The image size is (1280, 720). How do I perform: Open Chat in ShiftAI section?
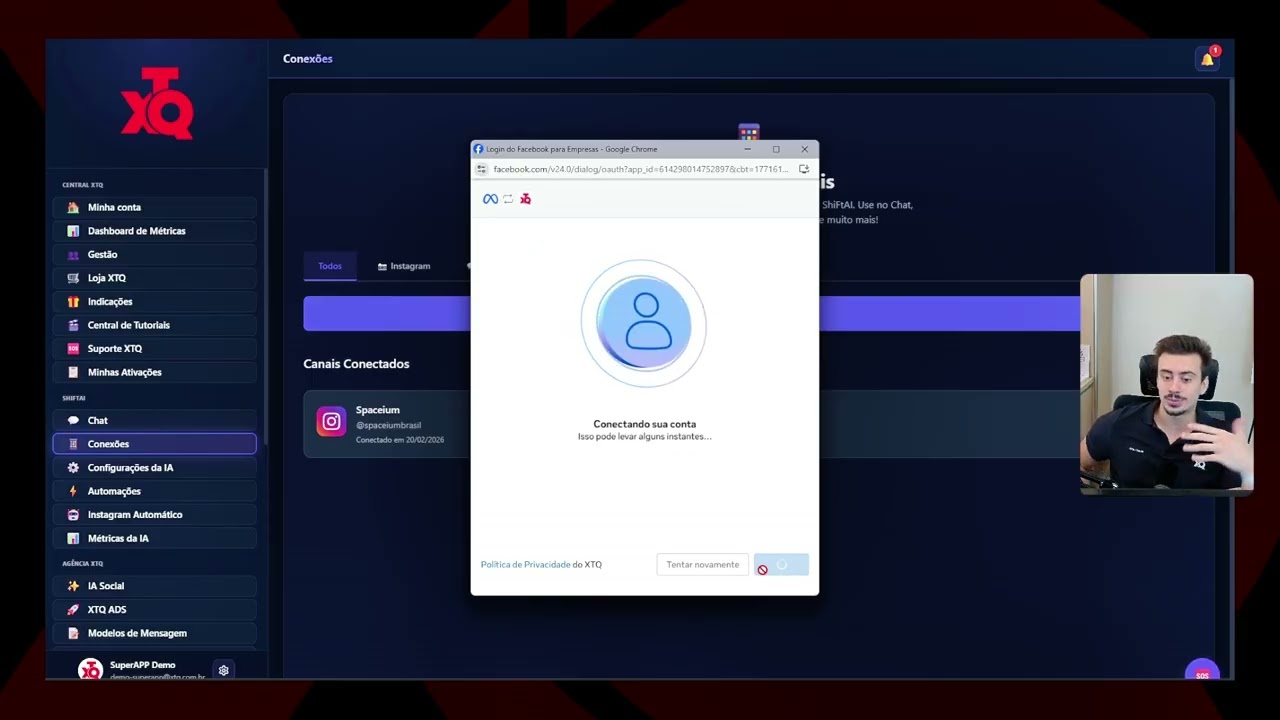154,420
